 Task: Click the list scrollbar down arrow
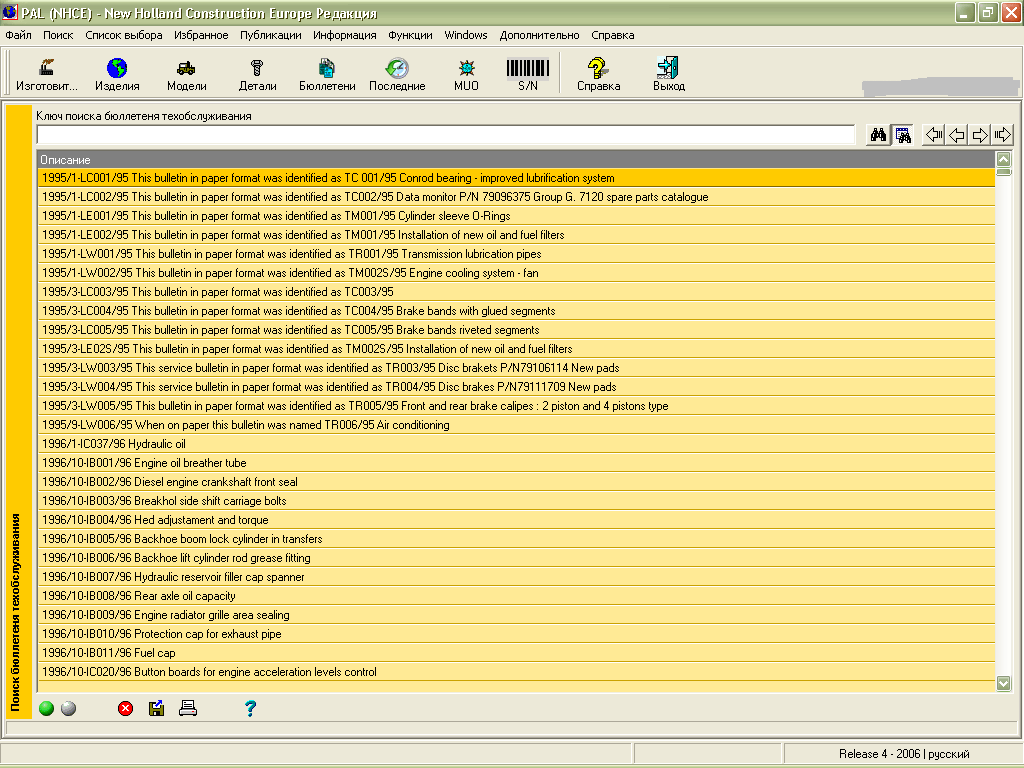coord(1004,682)
